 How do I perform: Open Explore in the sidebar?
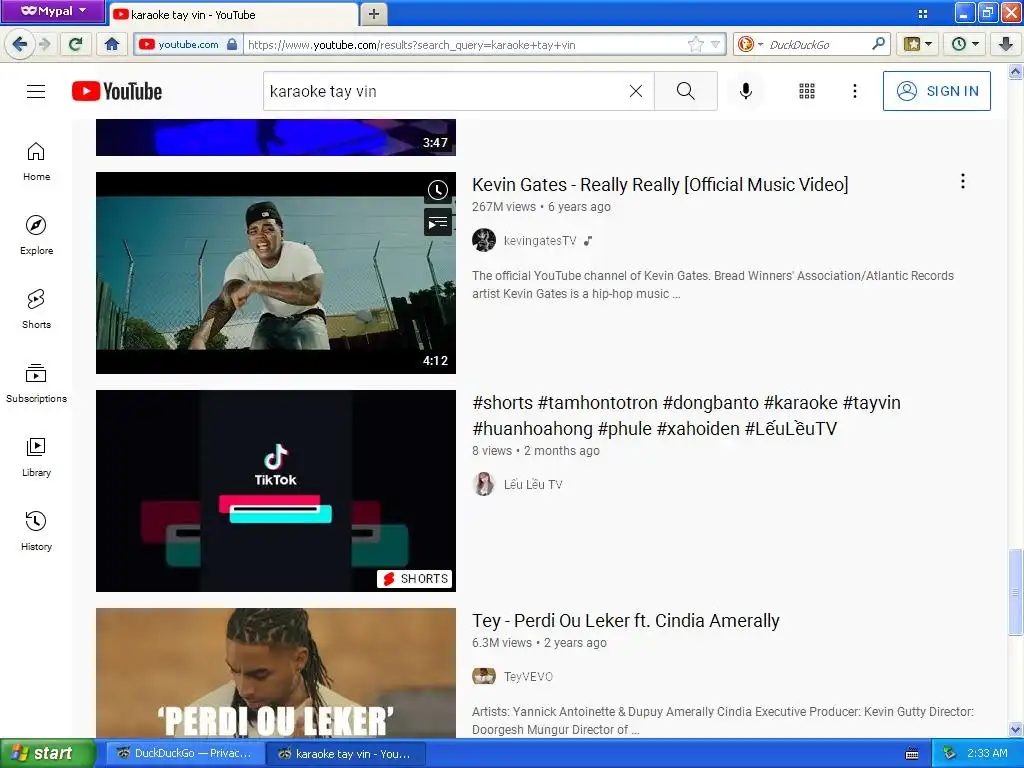click(x=36, y=235)
